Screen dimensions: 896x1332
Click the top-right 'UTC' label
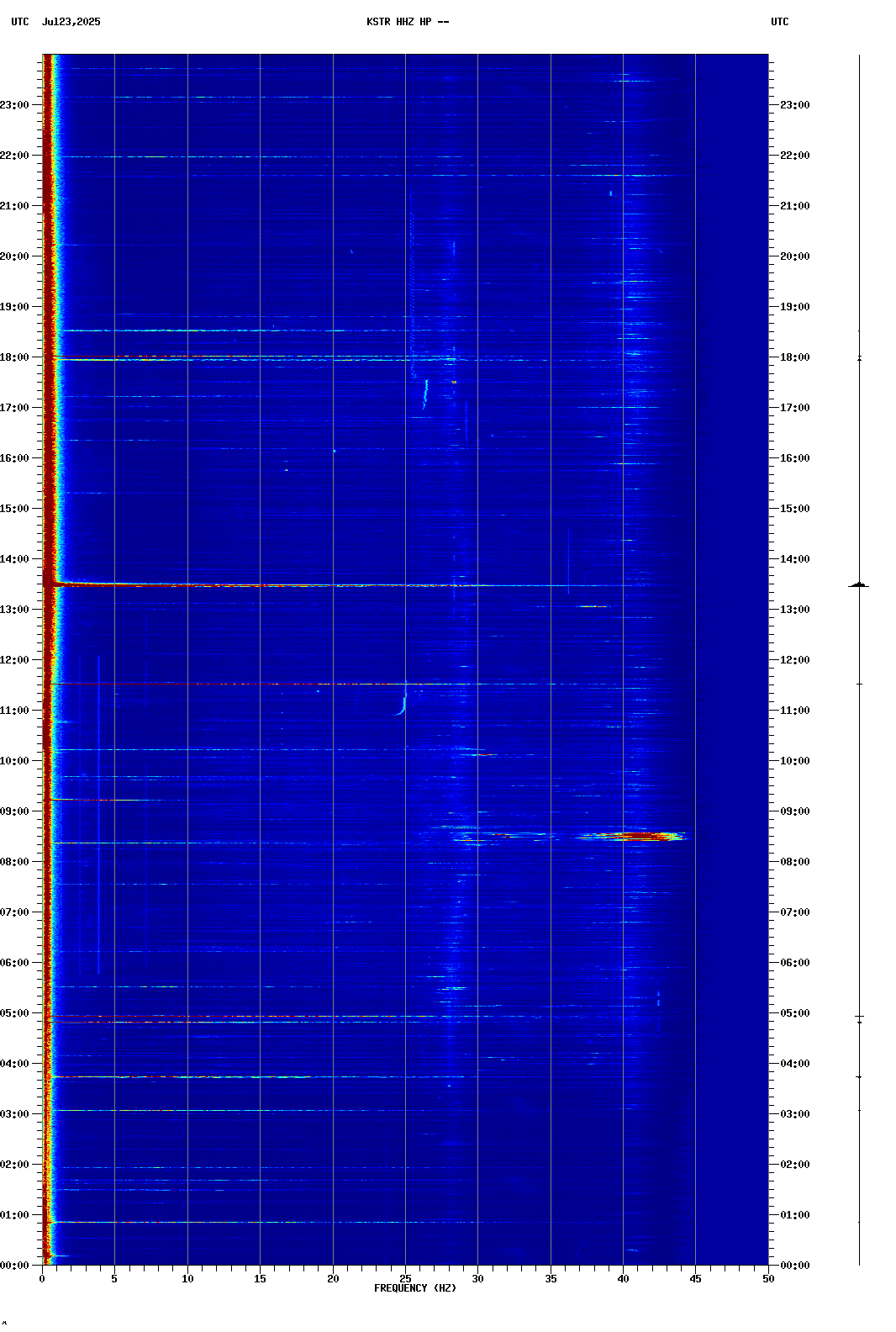[780, 22]
